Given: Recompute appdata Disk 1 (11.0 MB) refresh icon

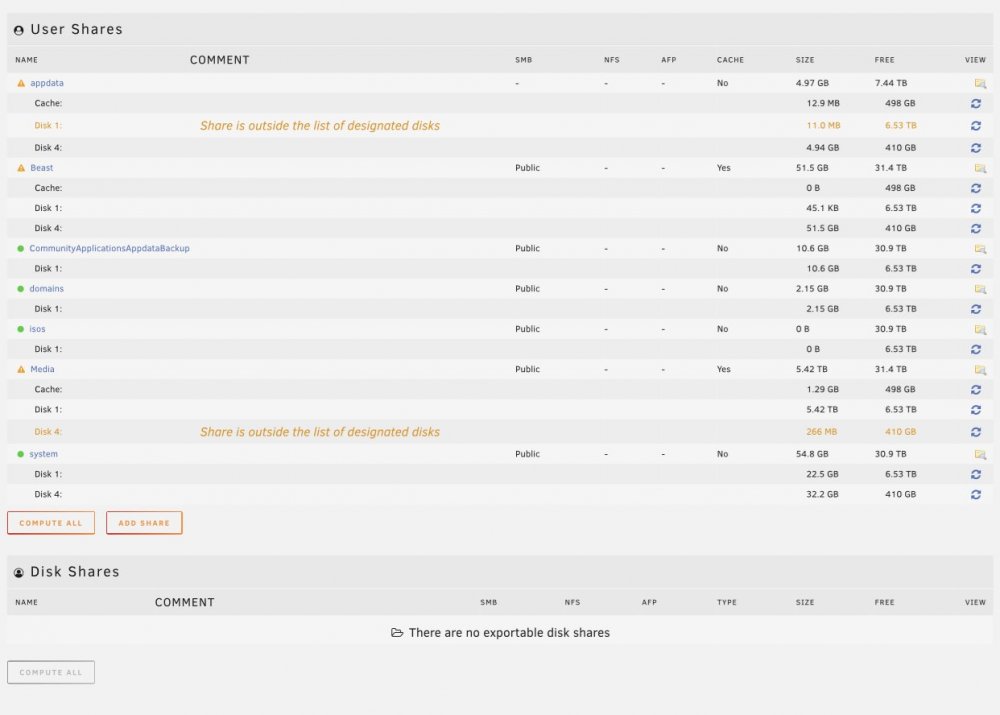Looking at the screenshot, I should pos(976,126).
